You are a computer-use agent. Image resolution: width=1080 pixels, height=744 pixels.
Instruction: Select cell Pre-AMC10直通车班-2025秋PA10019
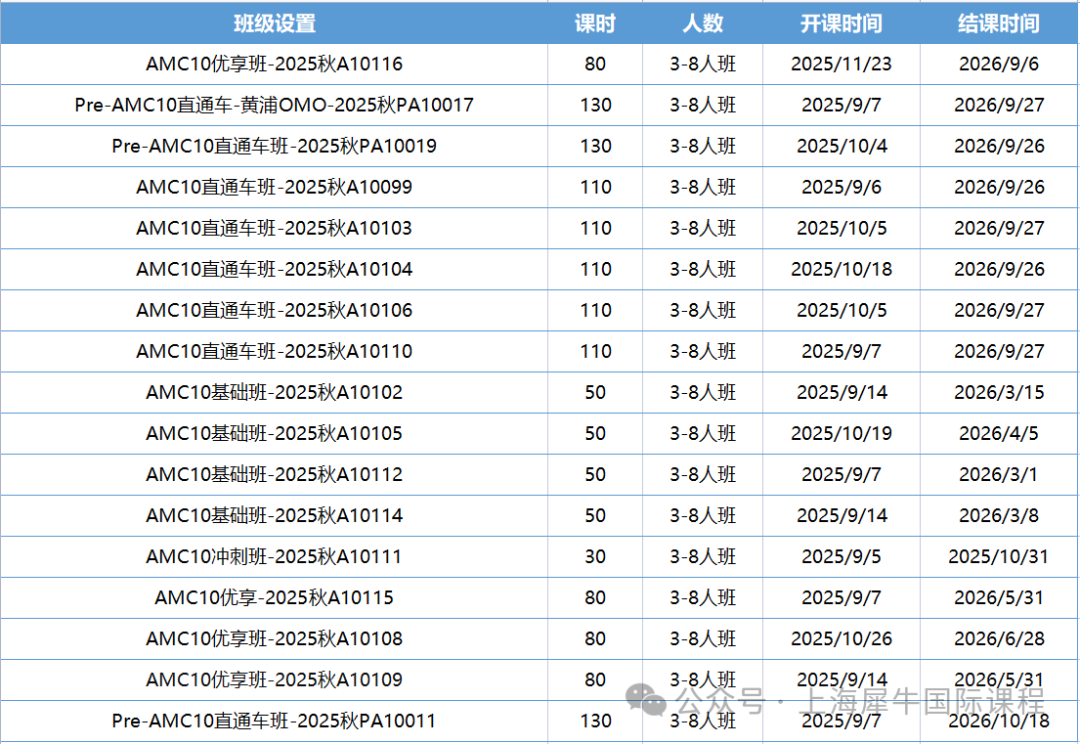(274, 146)
